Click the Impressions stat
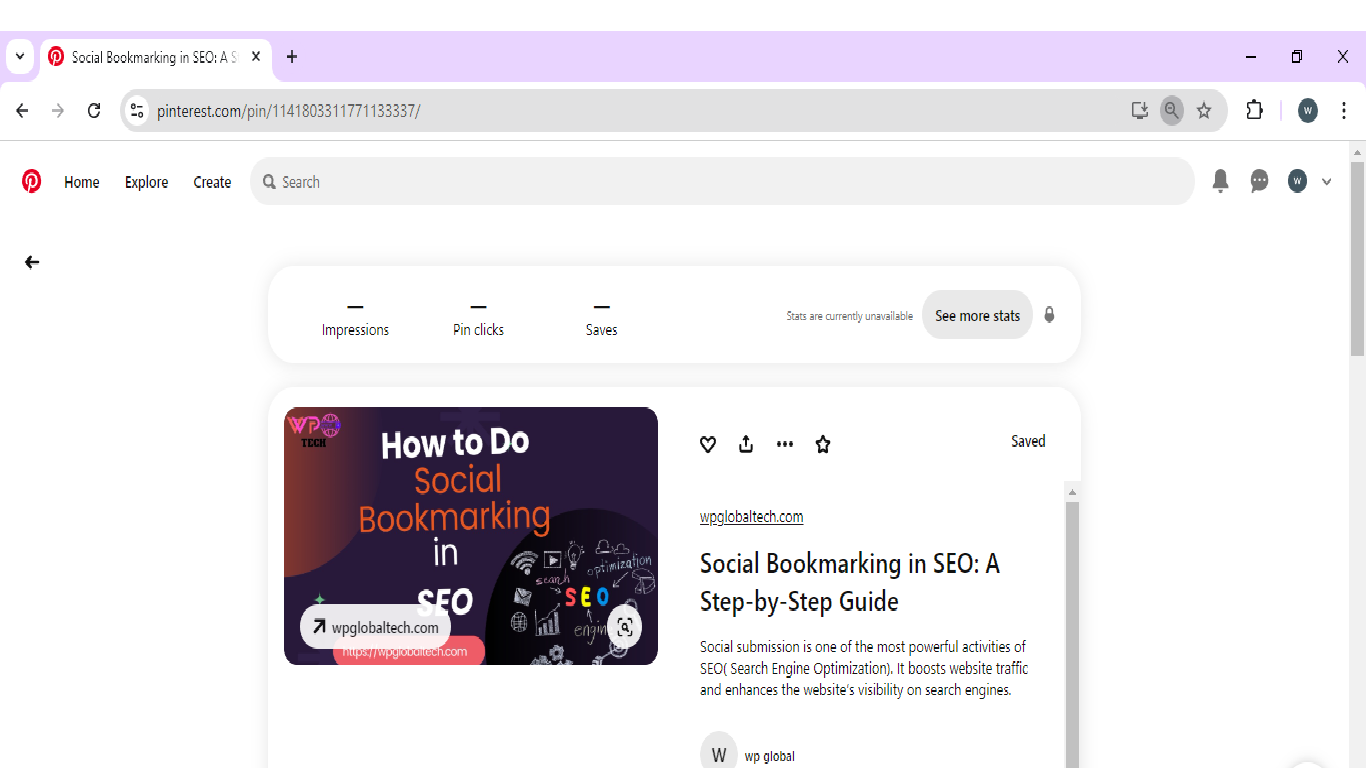This screenshot has width=1366, height=768. [x=355, y=320]
